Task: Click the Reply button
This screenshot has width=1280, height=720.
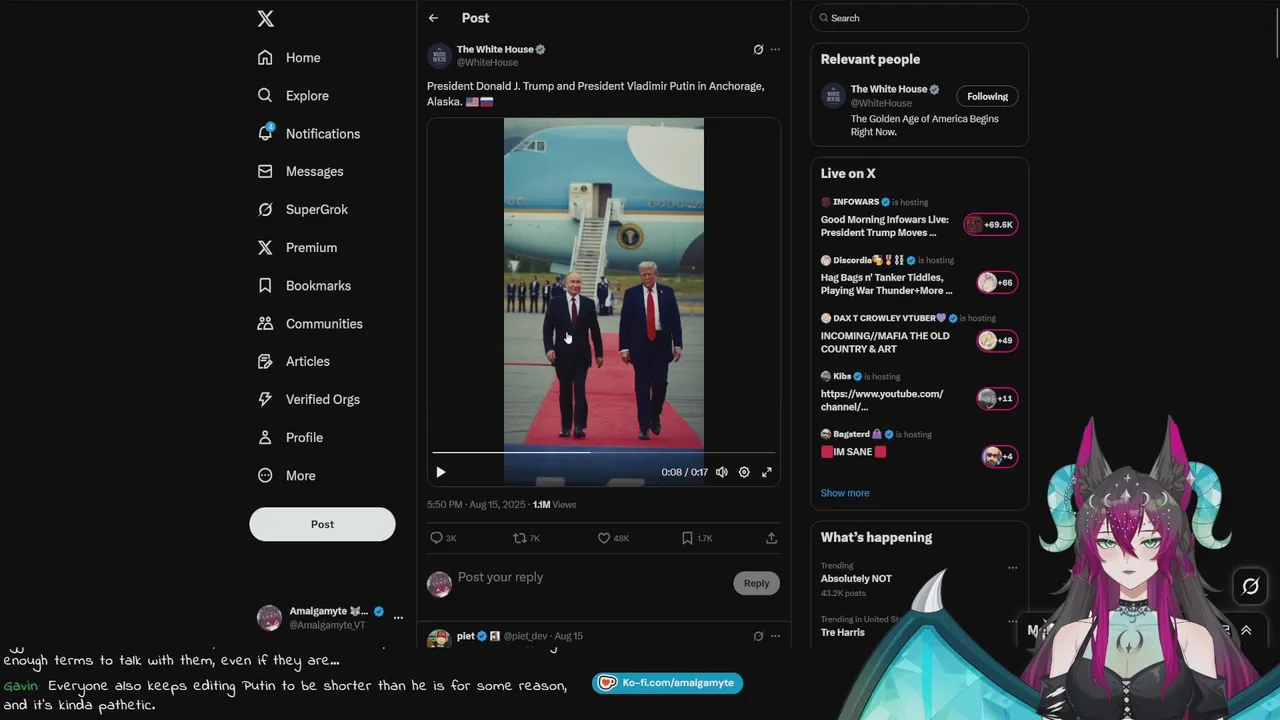Action: tap(756, 583)
